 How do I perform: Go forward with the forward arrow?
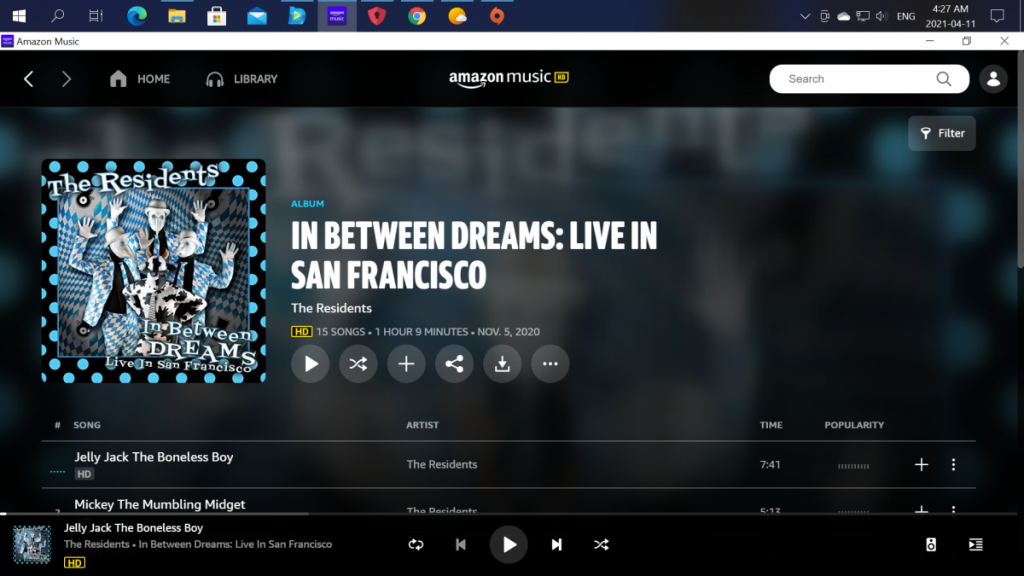[66, 79]
